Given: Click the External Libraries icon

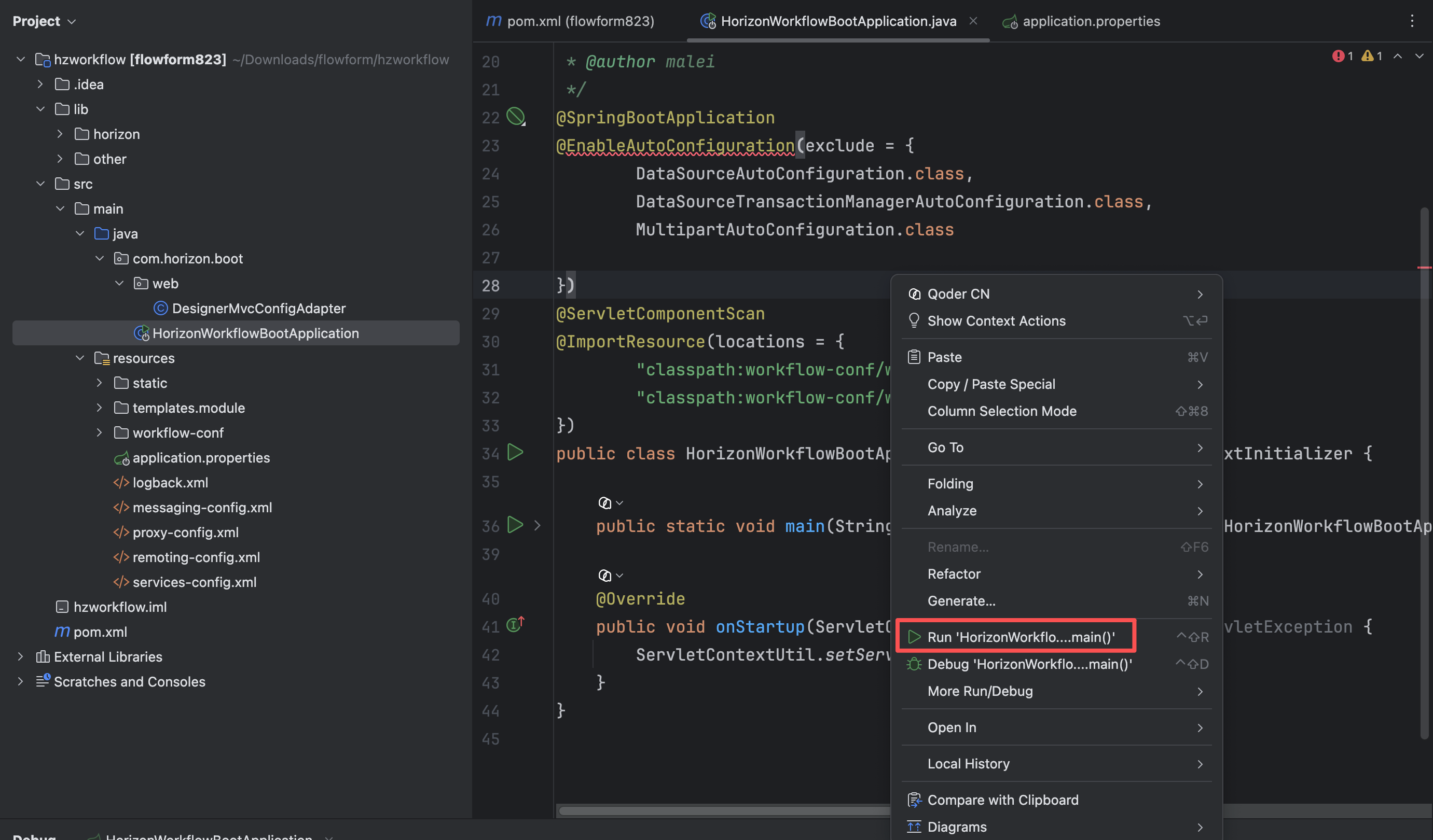Looking at the screenshot, I should (x=43, y=656).
